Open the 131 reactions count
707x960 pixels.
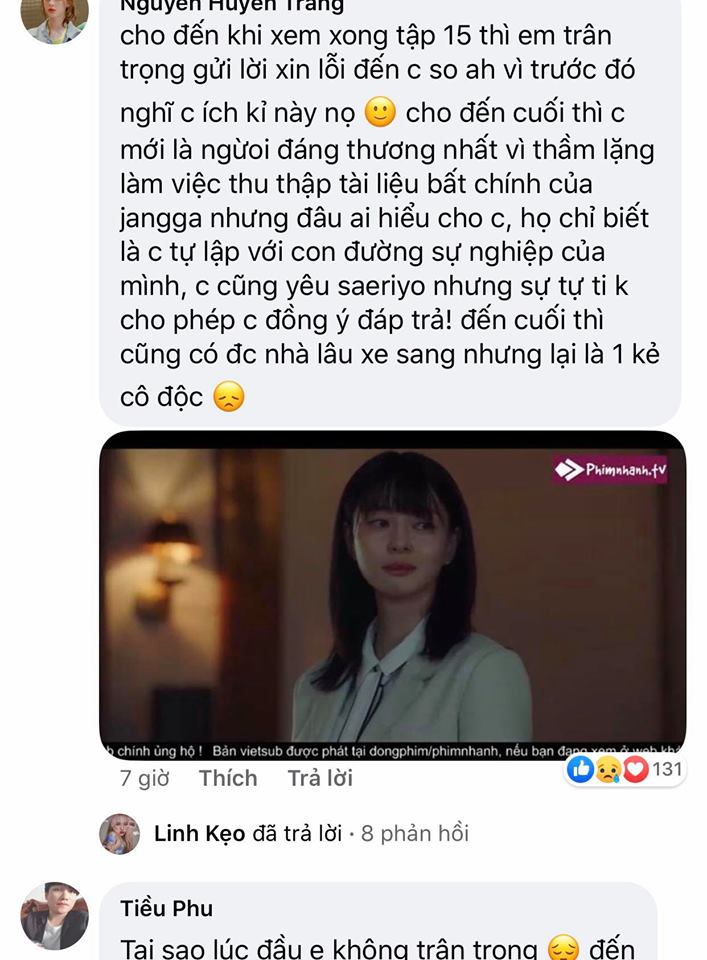[667, 768]
